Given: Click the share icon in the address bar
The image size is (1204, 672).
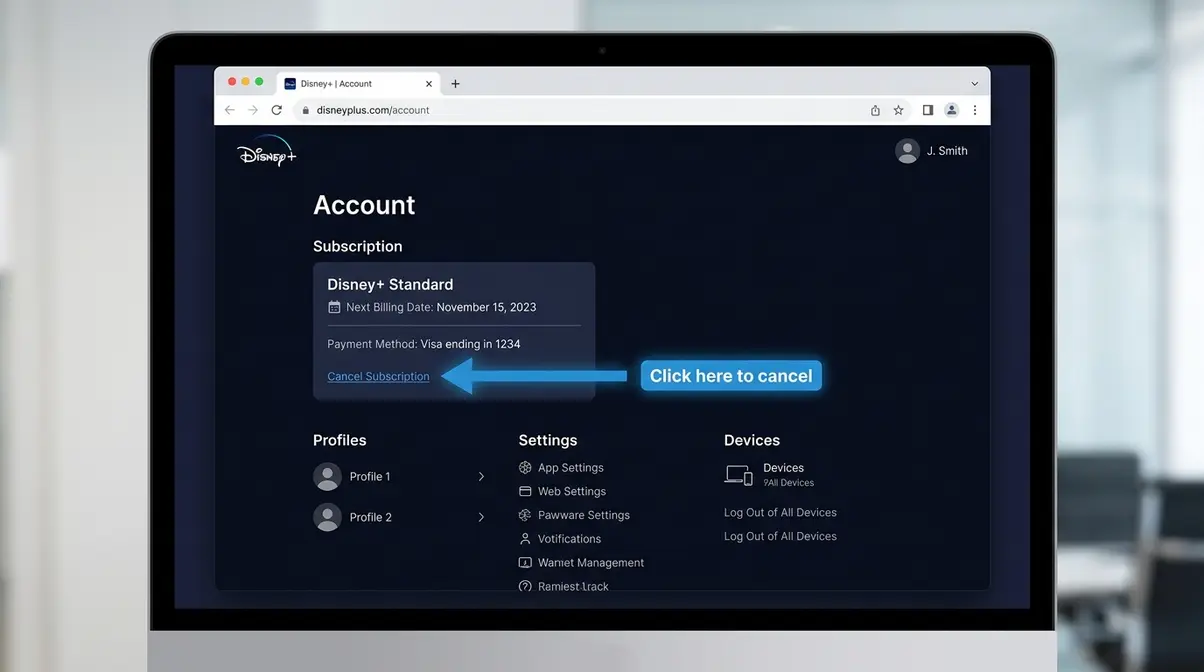Looking at the screenshot, I should click(875, 110).
